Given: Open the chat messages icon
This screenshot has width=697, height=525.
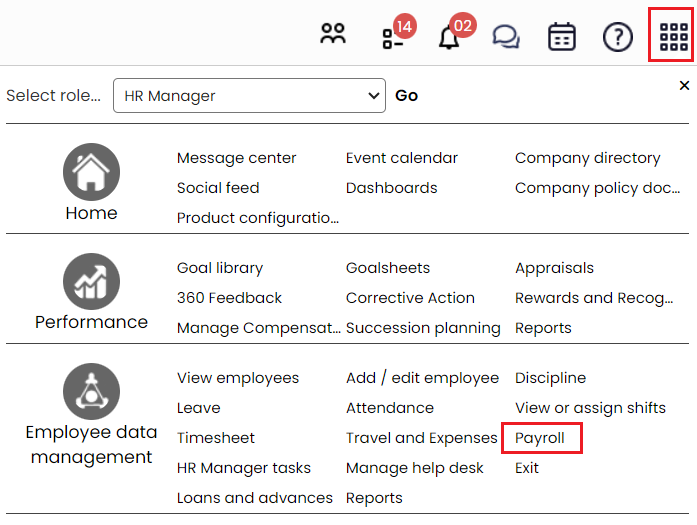Looking at the screenshot, I should tap(506, 37).
